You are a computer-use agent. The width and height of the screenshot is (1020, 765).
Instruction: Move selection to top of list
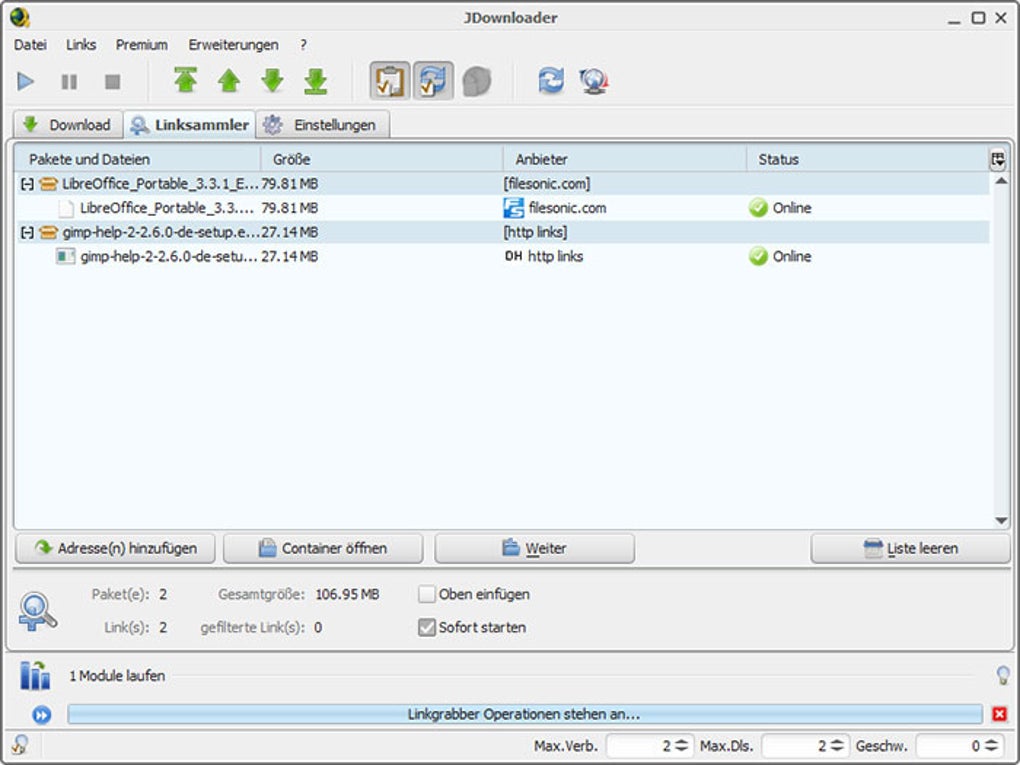(185, 81)
